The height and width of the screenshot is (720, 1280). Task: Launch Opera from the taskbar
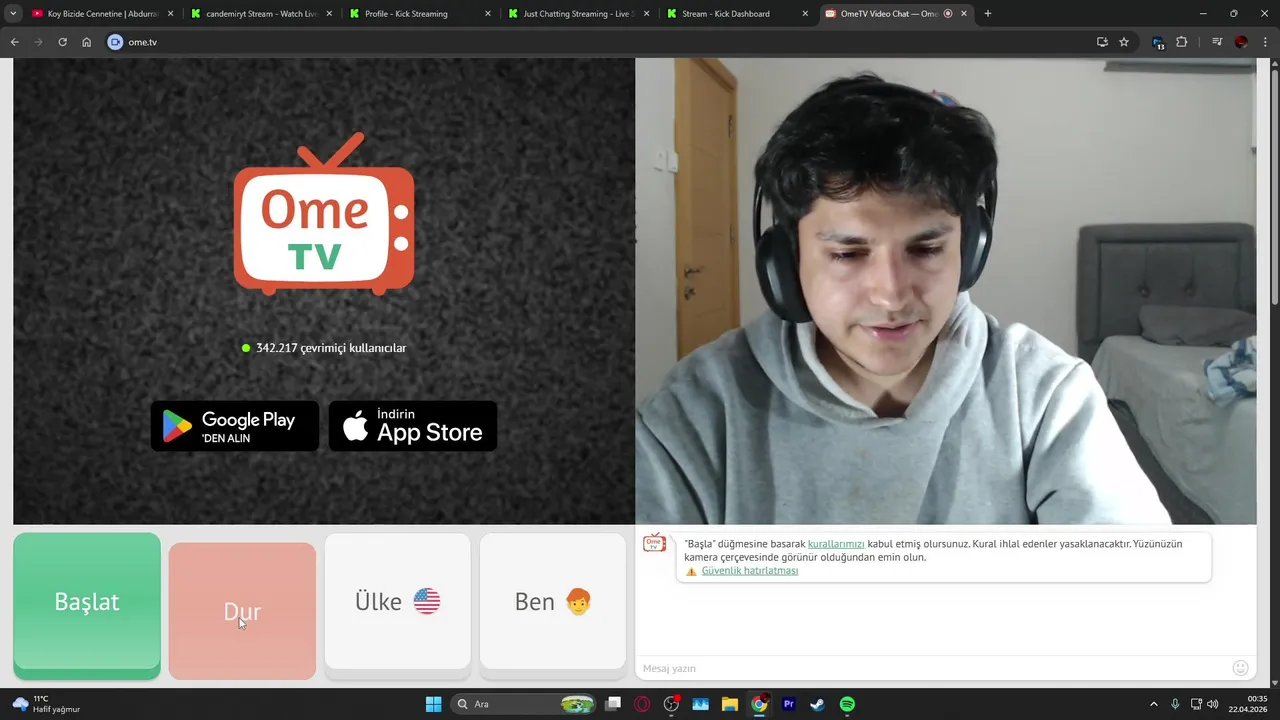pos(642,704)
